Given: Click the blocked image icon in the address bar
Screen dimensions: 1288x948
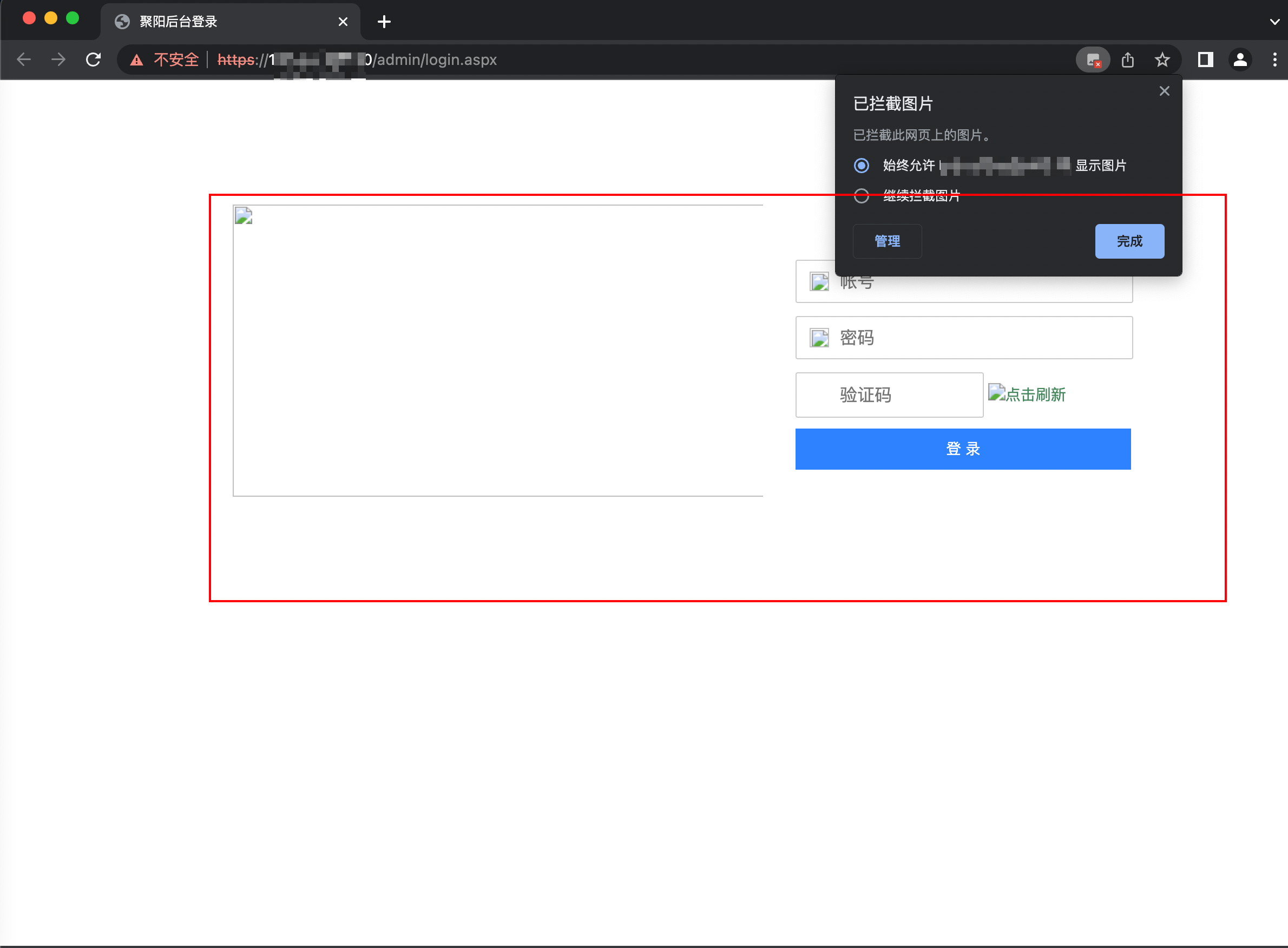Looking at the screenshot, I should (x=1092, y=59).
